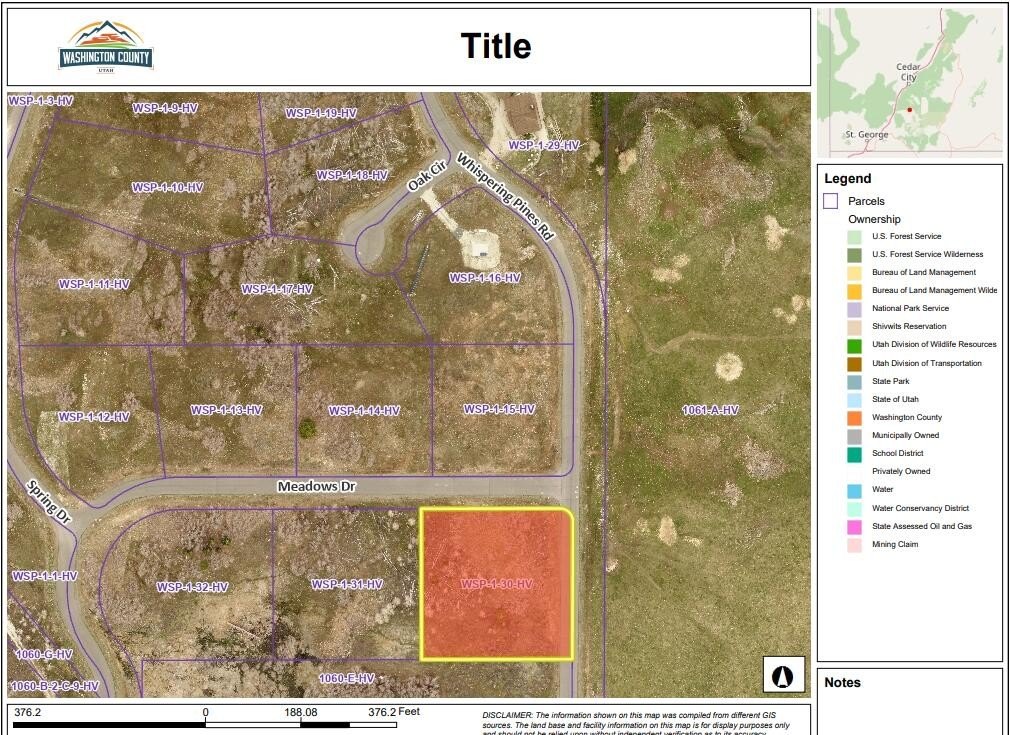The width and height of the screenshot is (1010, 735).
Task: Click the St. George label on inset map
Action: (x=865, y=134)
